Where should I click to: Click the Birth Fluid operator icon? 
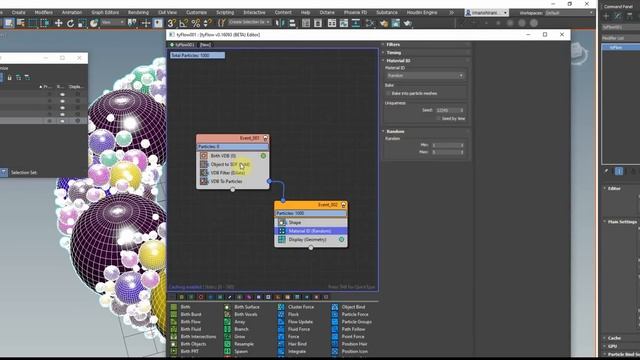(x=174, y=329)
